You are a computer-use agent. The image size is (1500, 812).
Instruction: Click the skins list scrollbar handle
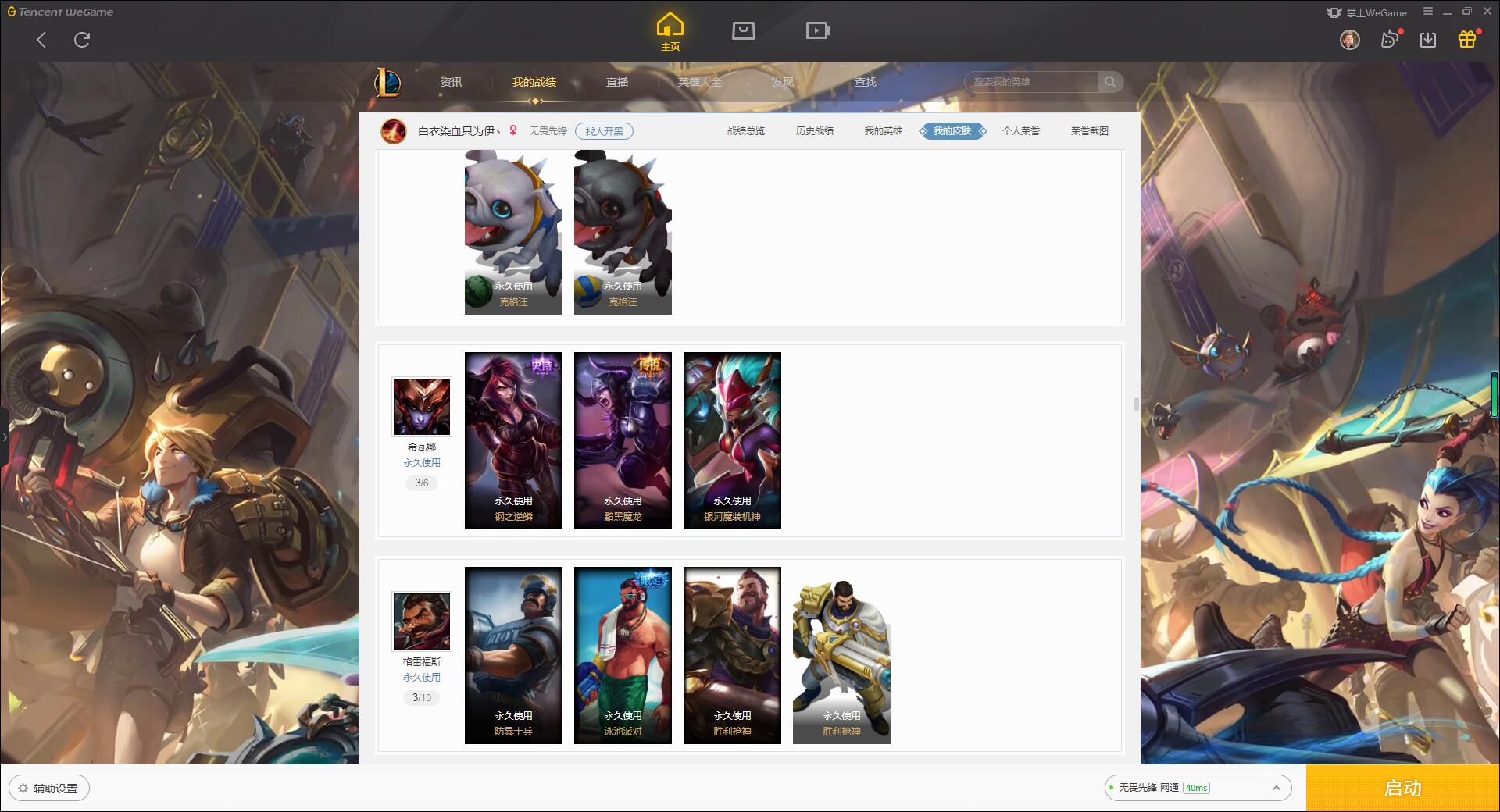coord(1136,404)
